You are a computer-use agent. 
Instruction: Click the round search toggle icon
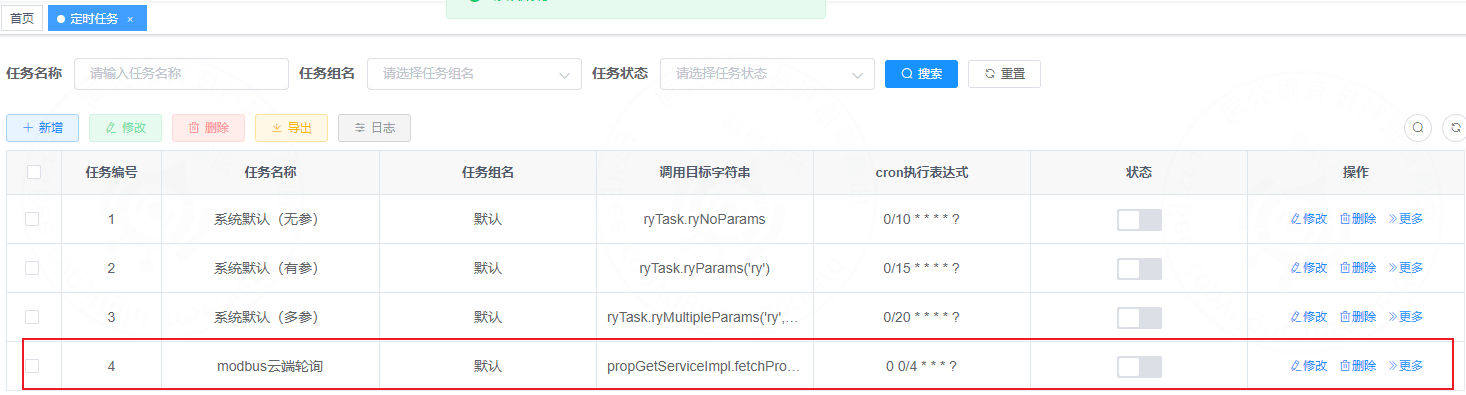coord(1419,128)
